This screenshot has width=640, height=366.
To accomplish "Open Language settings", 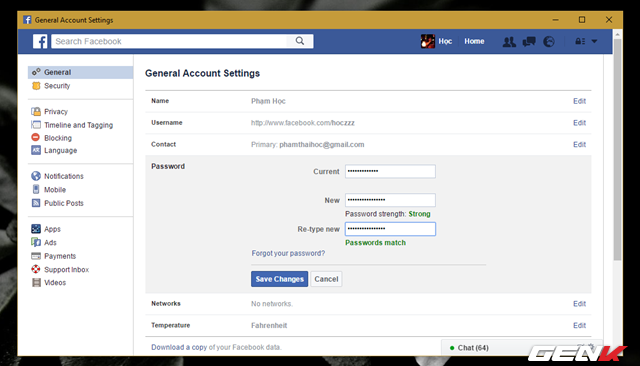I will [60, 150].
